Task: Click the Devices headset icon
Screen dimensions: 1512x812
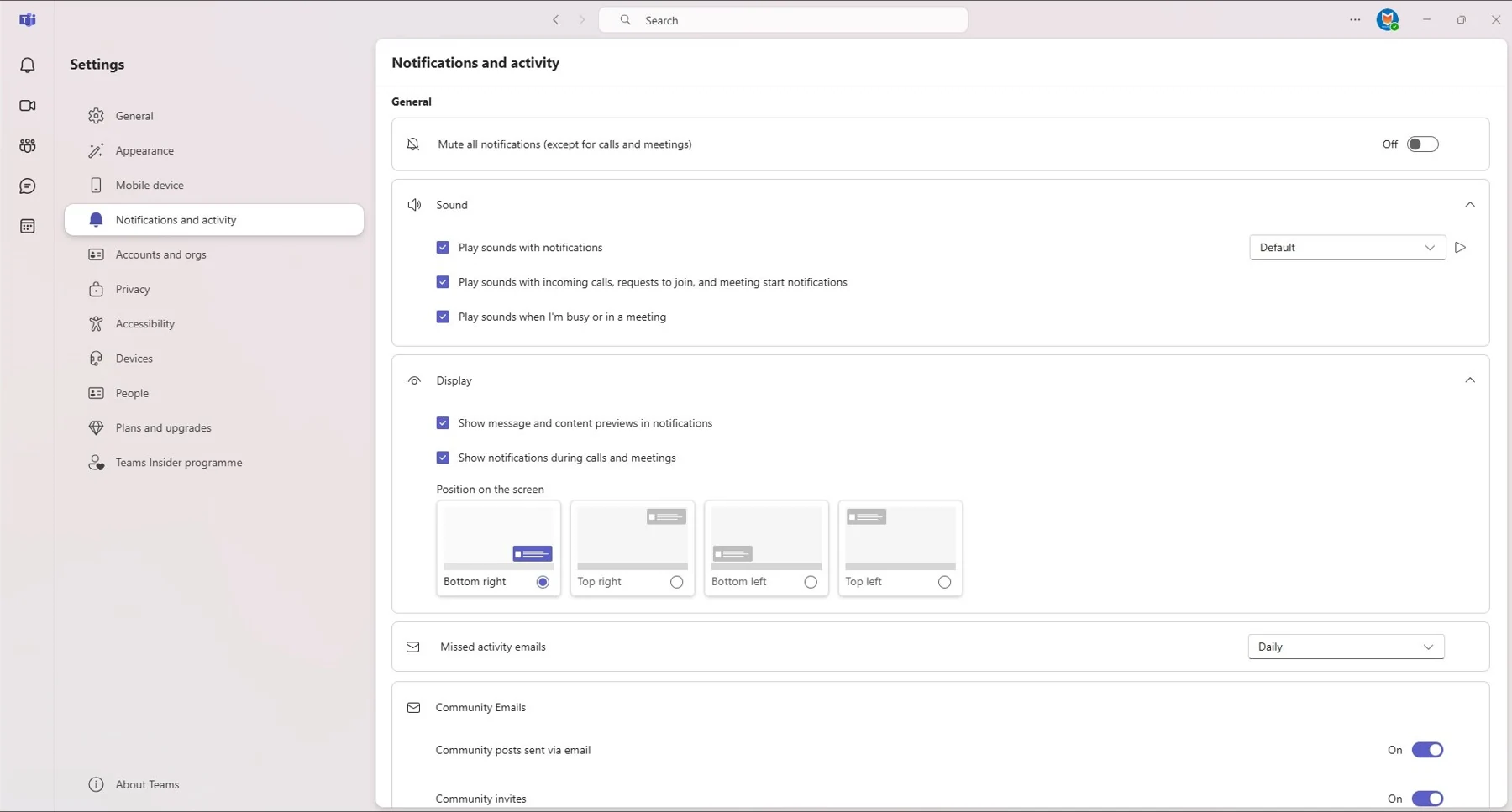Action: tap(97, 359)
